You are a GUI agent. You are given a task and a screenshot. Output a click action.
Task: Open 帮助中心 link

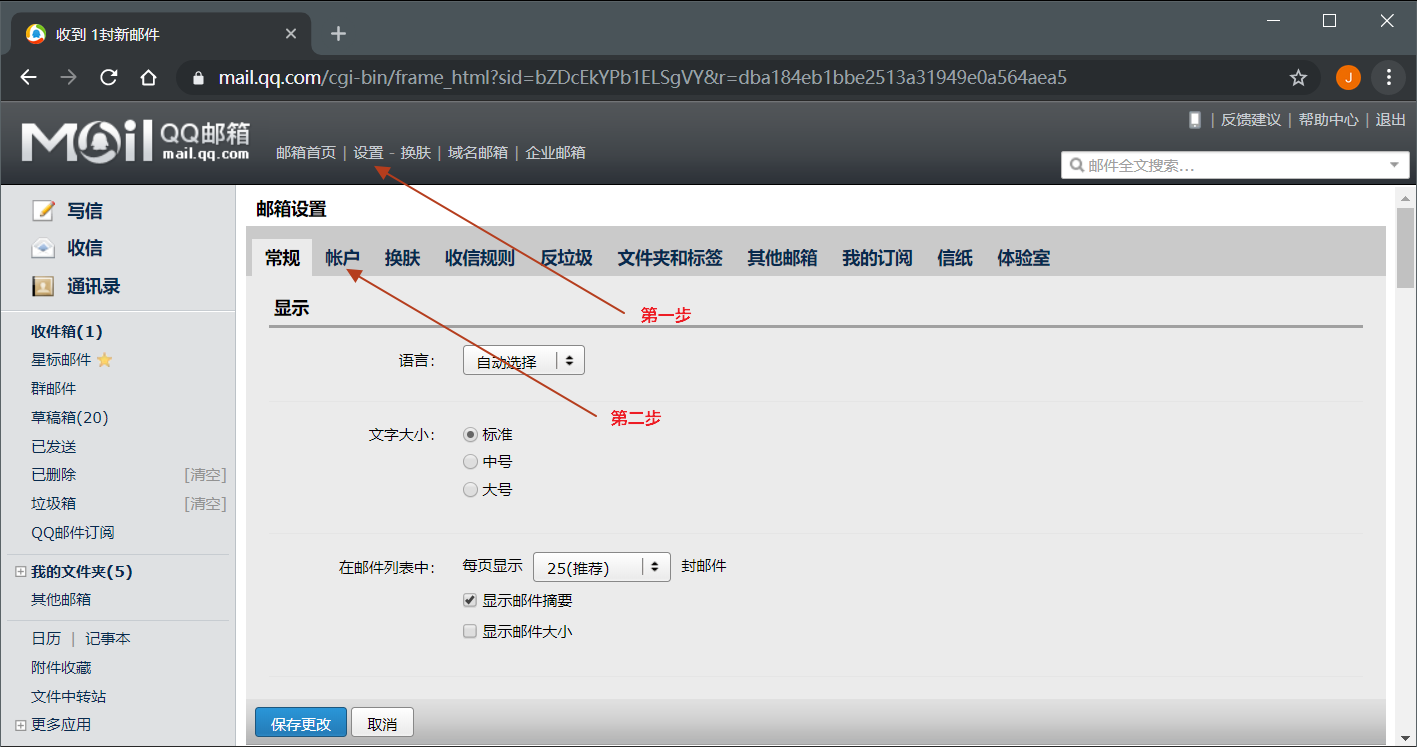[1329, 120]
